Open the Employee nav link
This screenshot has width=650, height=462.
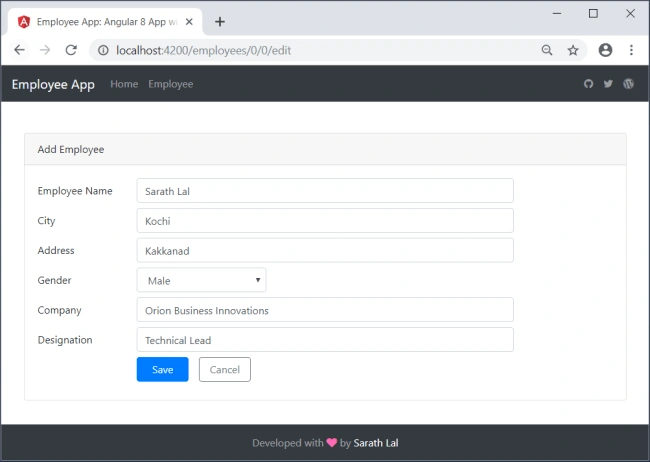pos(171,84)
